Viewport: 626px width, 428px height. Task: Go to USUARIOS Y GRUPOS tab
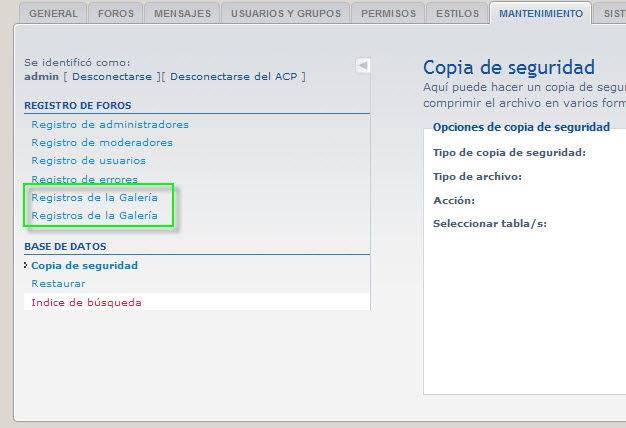tap(285, 13)
